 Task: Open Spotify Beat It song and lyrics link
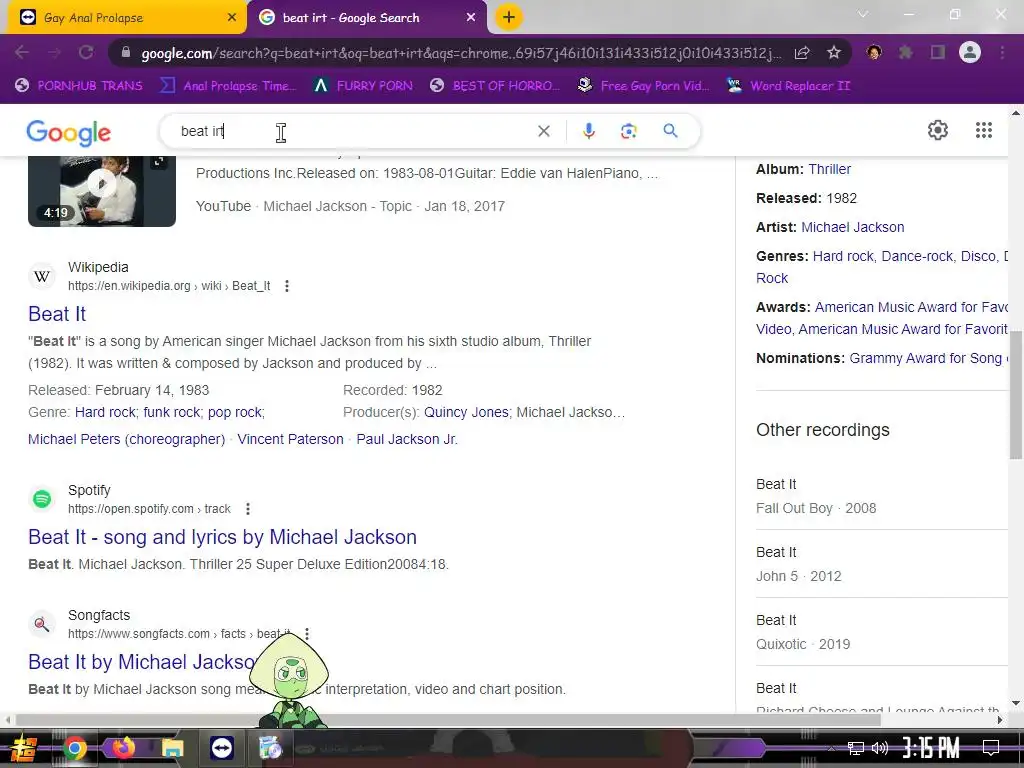[x=222, y=537]
